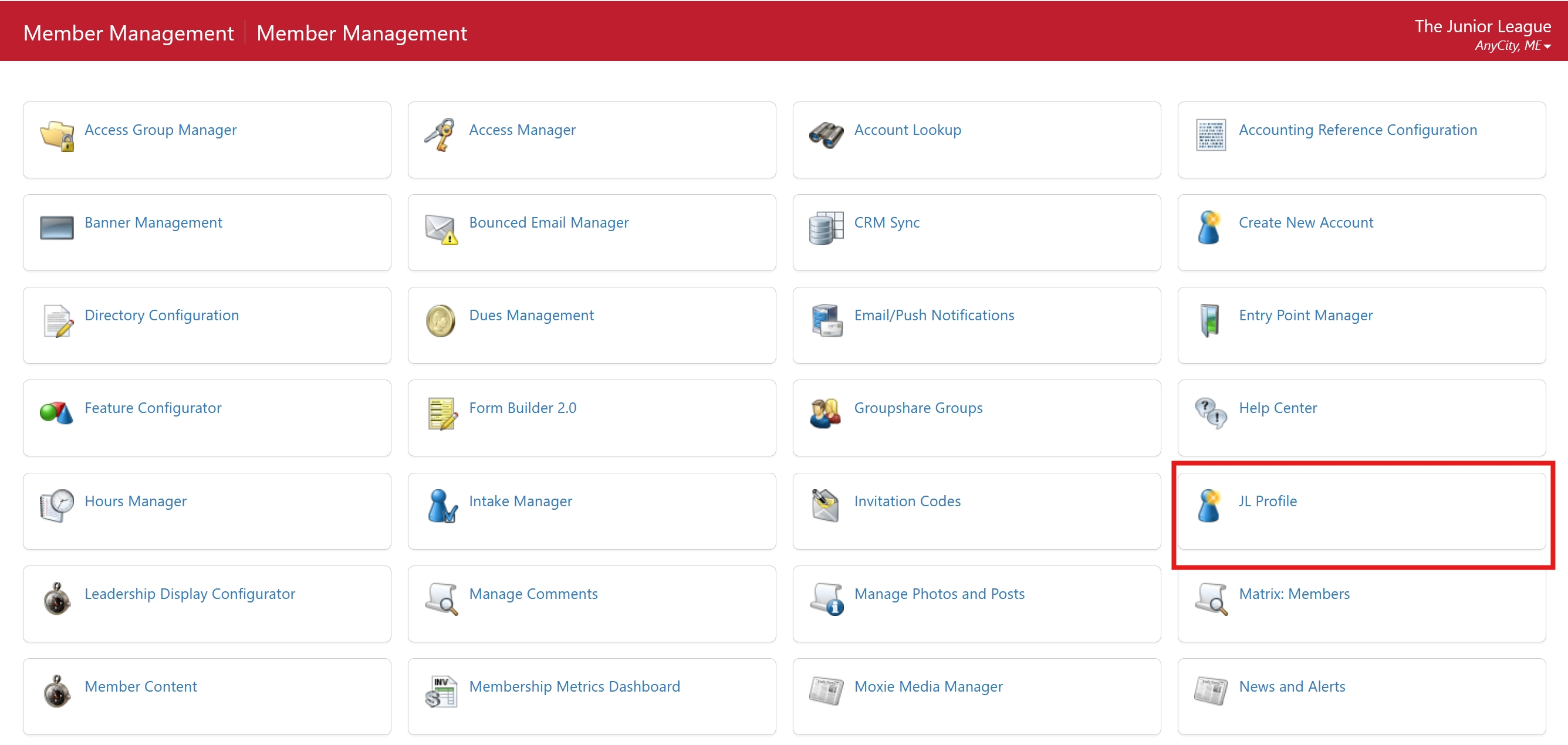Select the Matrix: Members tile
The image size is (1568, 745).
[1294, 594]
